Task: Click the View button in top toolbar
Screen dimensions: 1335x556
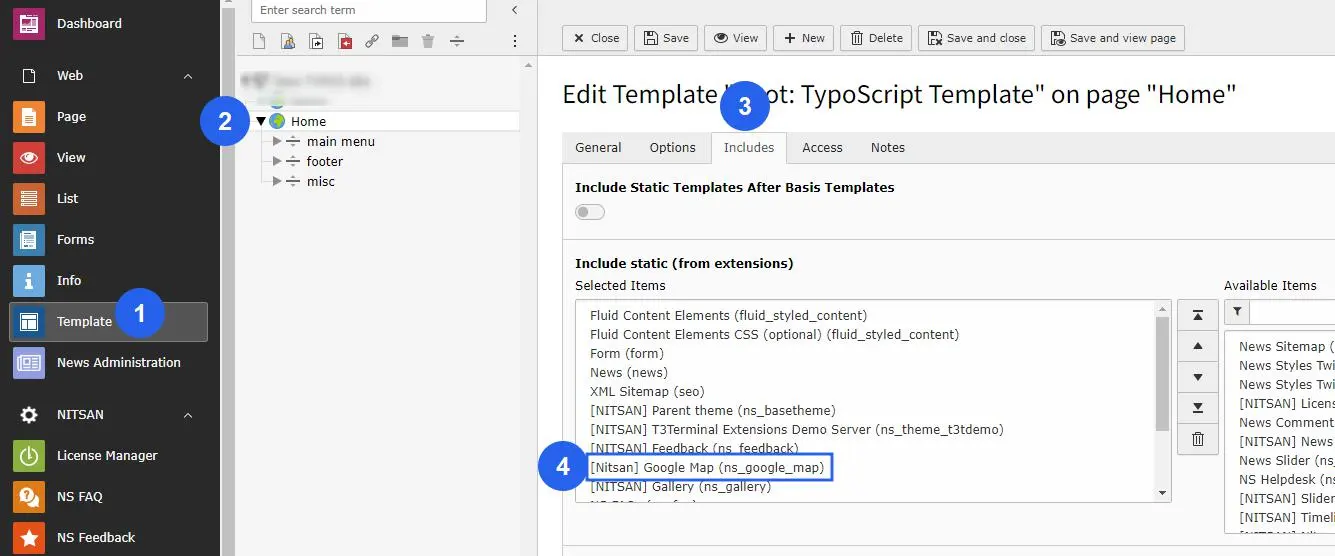Action: click(x=735, y=38)
